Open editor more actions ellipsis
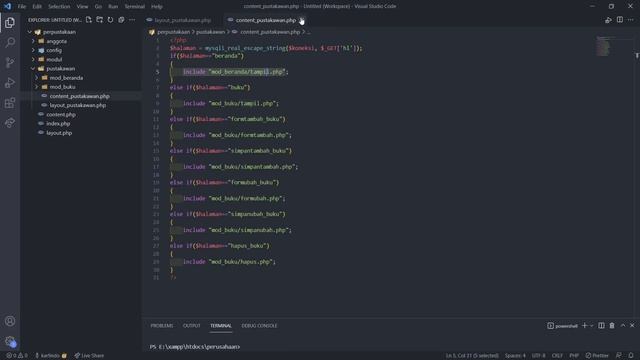 point(631,20)
